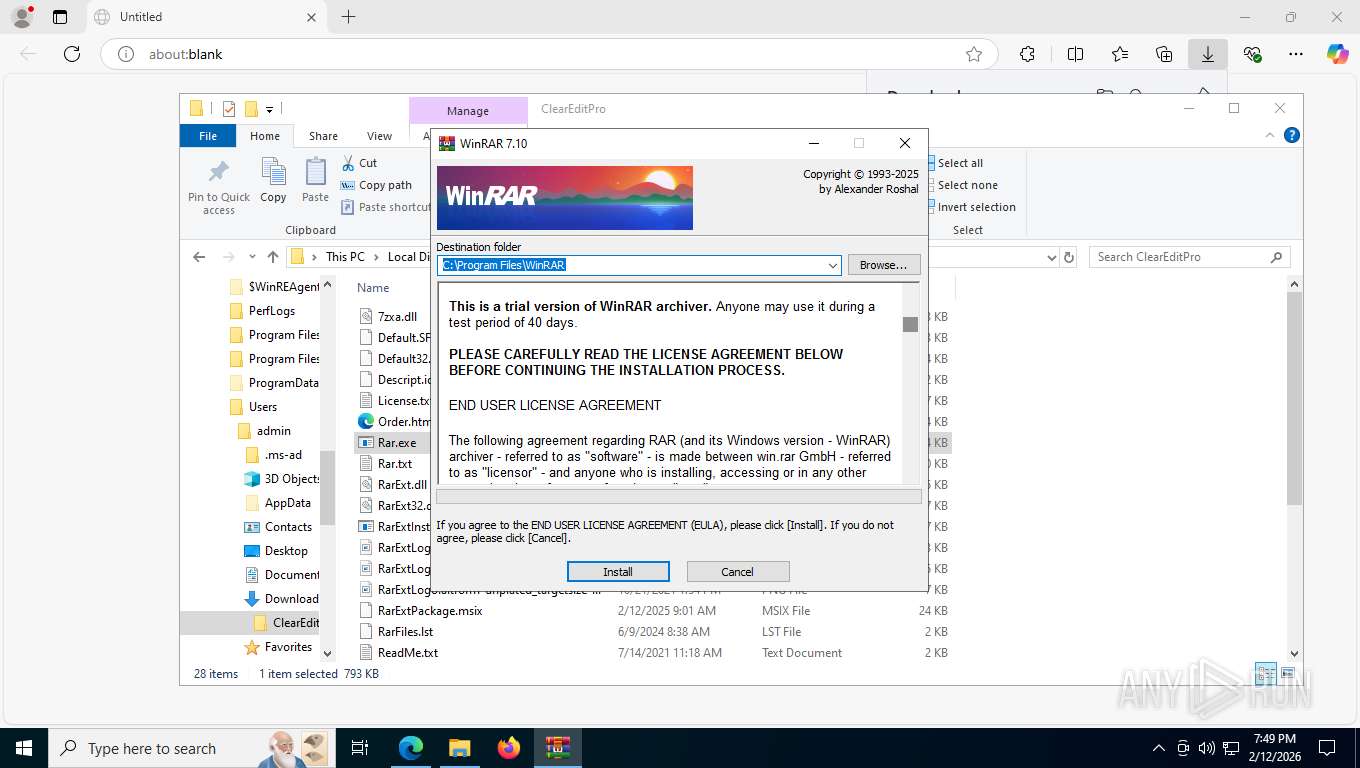This screenshot has height=768, width=1360.
Task: Select the Share ribbon tab
Action: point(323,136)
